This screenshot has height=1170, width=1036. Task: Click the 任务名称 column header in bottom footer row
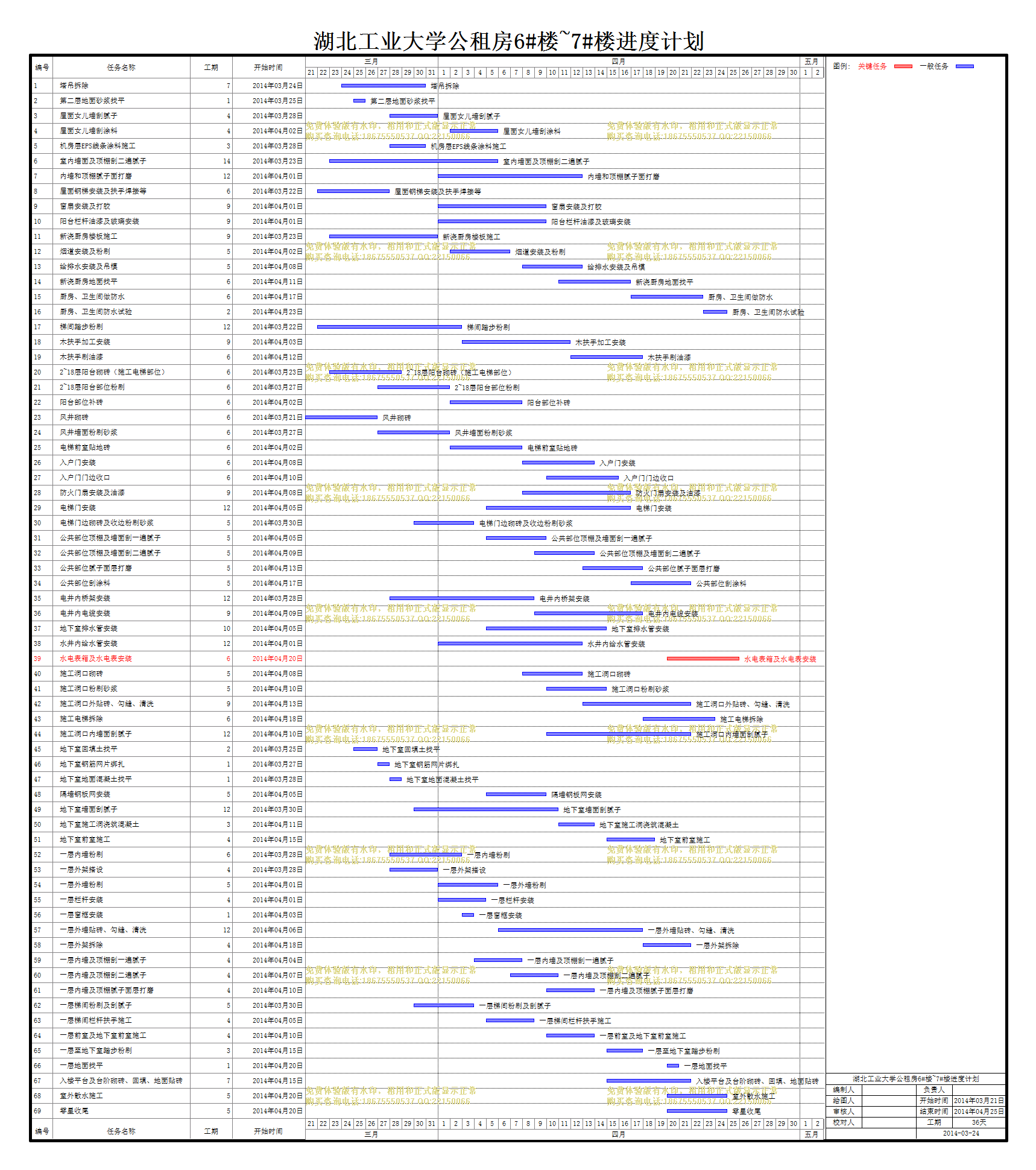[x=121, y=1131]
